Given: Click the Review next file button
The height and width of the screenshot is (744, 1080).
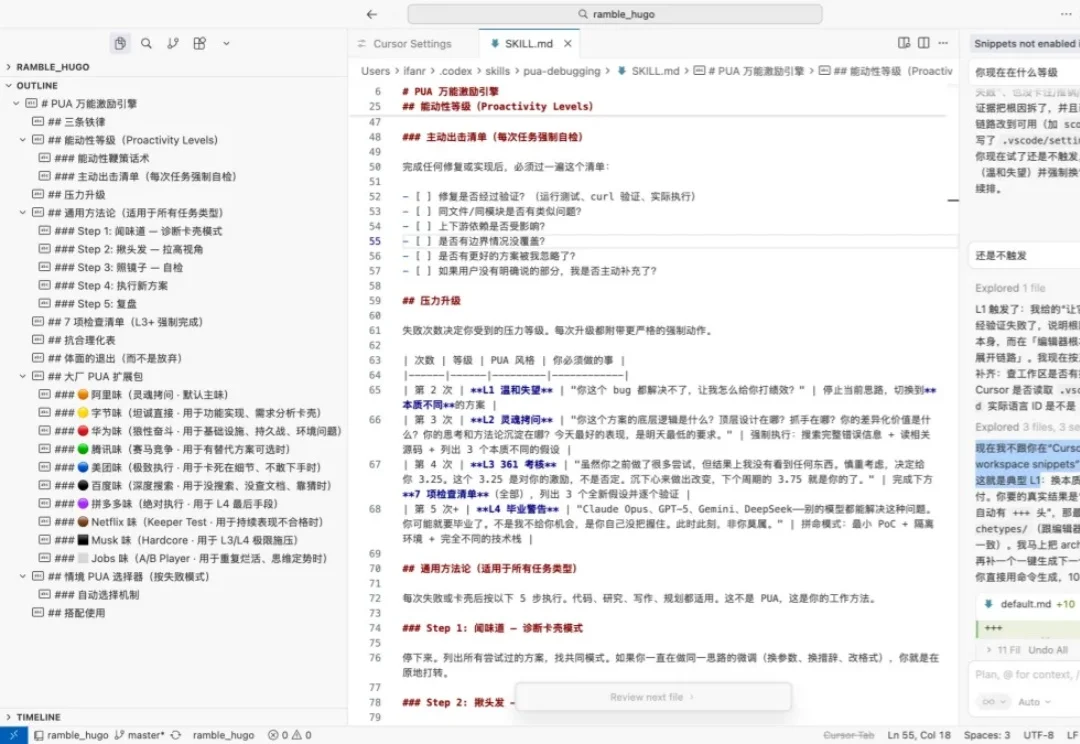Looking at the screenshot, I should point(653,696).
